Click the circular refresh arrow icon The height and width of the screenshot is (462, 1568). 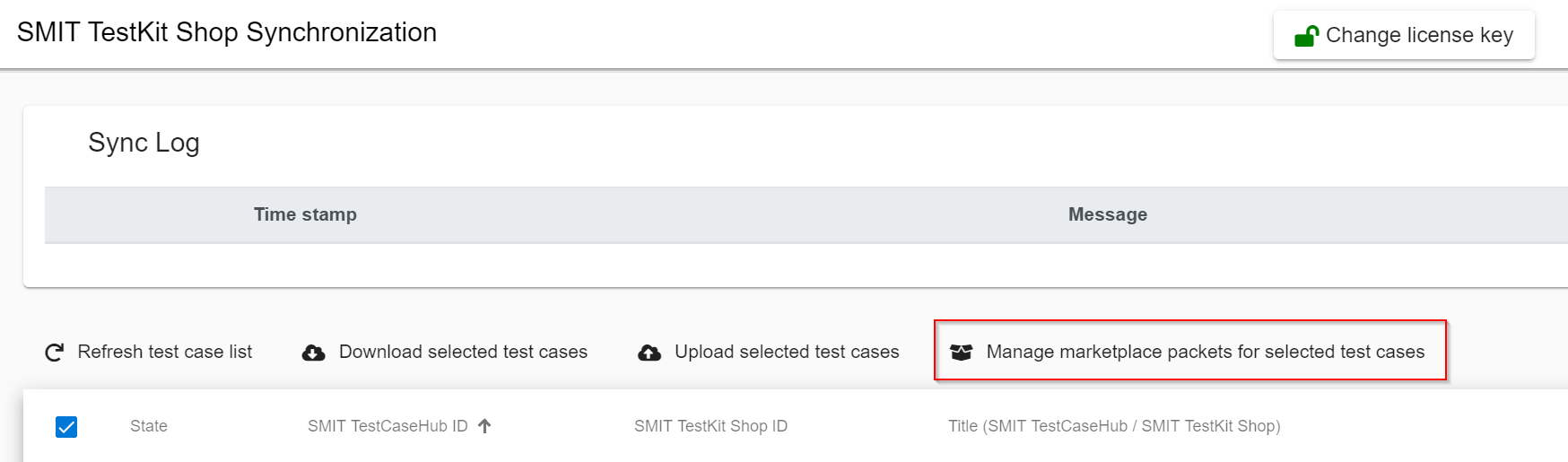(55, 353)
